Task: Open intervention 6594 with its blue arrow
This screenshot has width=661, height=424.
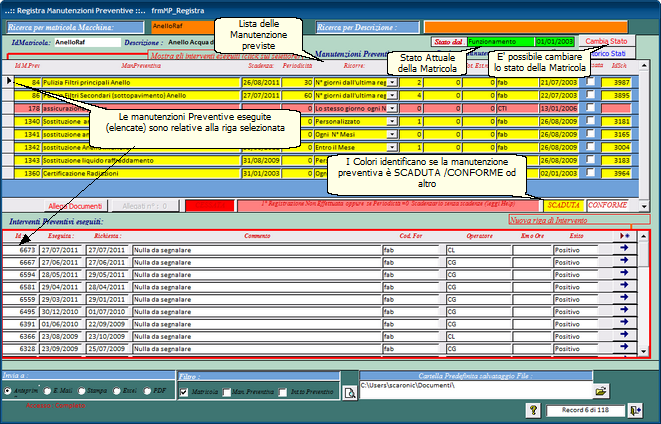Action: [624, 273]
